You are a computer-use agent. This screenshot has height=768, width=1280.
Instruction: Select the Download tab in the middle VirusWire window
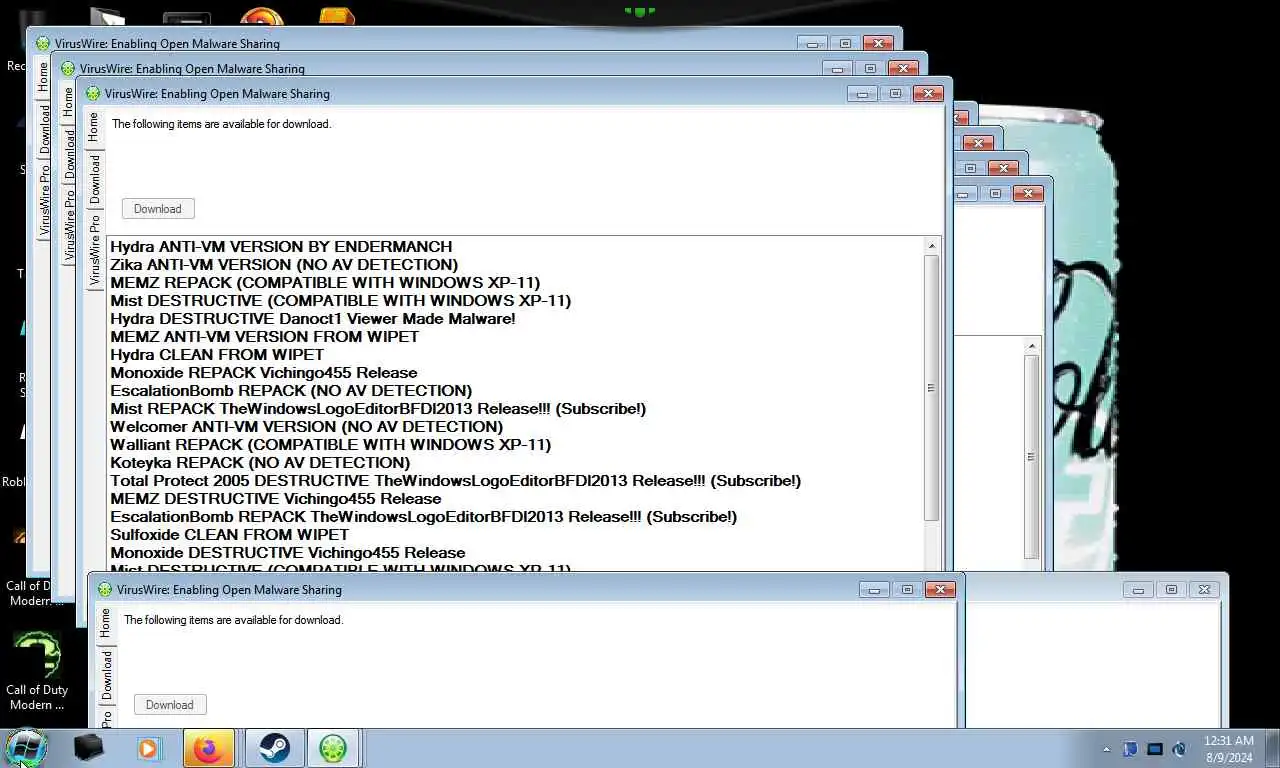click(x=69, y=154)
